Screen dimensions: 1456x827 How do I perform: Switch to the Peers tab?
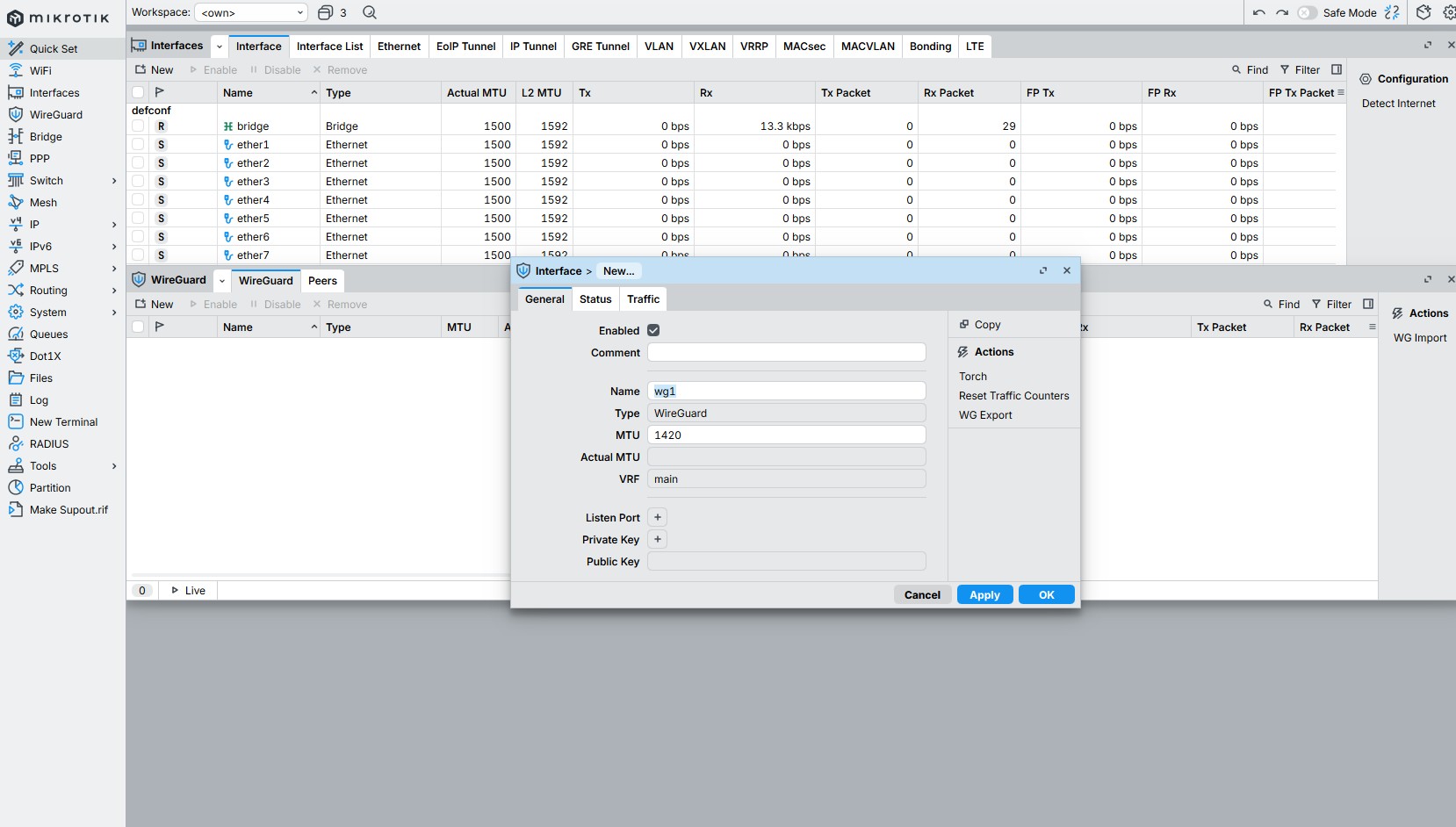(322, 281)
